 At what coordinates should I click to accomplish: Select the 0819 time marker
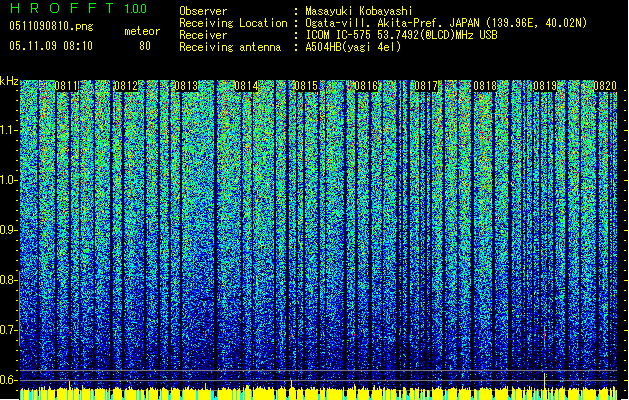(545, 87)
